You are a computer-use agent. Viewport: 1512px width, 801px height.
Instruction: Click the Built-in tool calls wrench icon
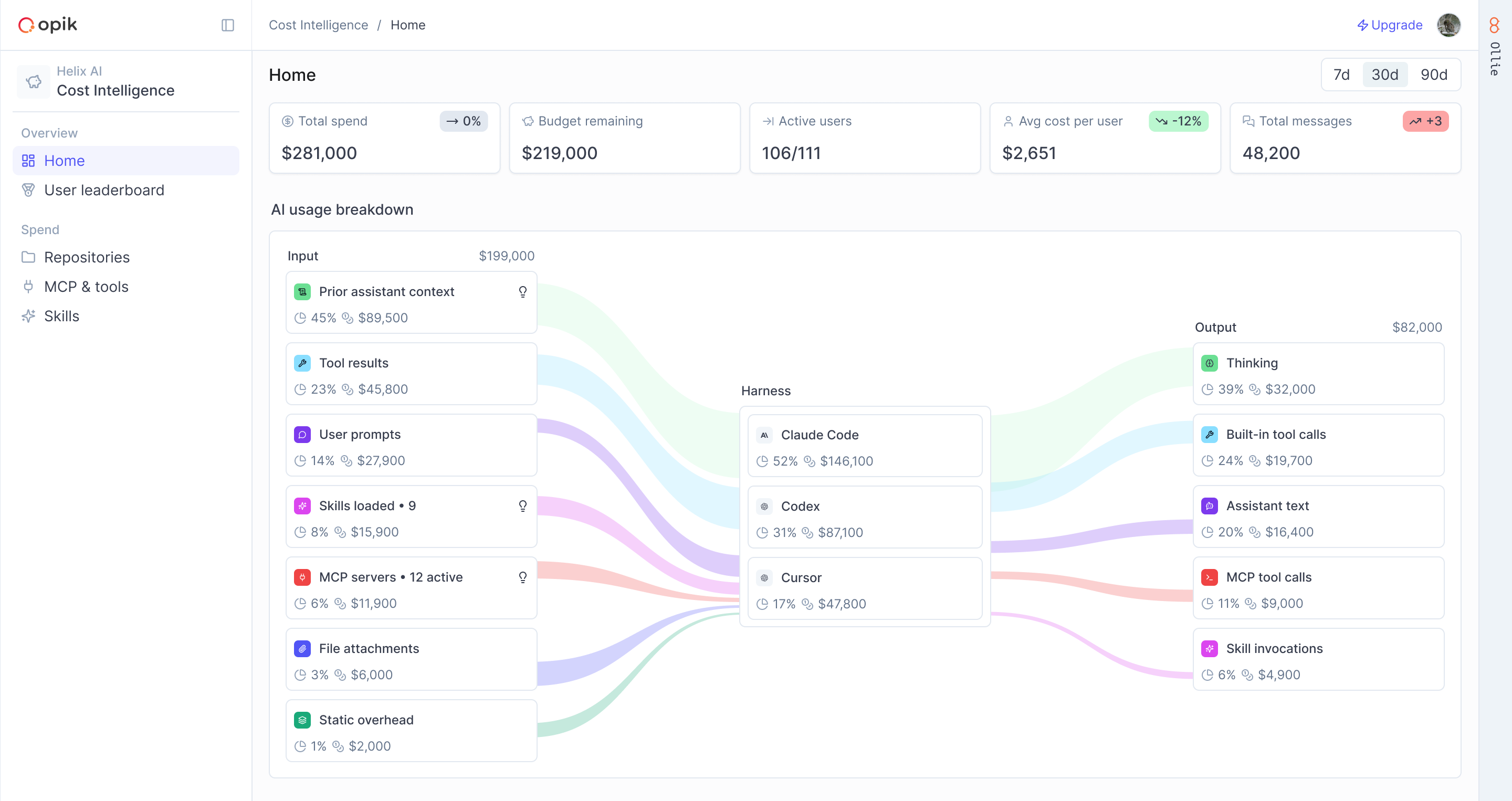[1209, 434]
